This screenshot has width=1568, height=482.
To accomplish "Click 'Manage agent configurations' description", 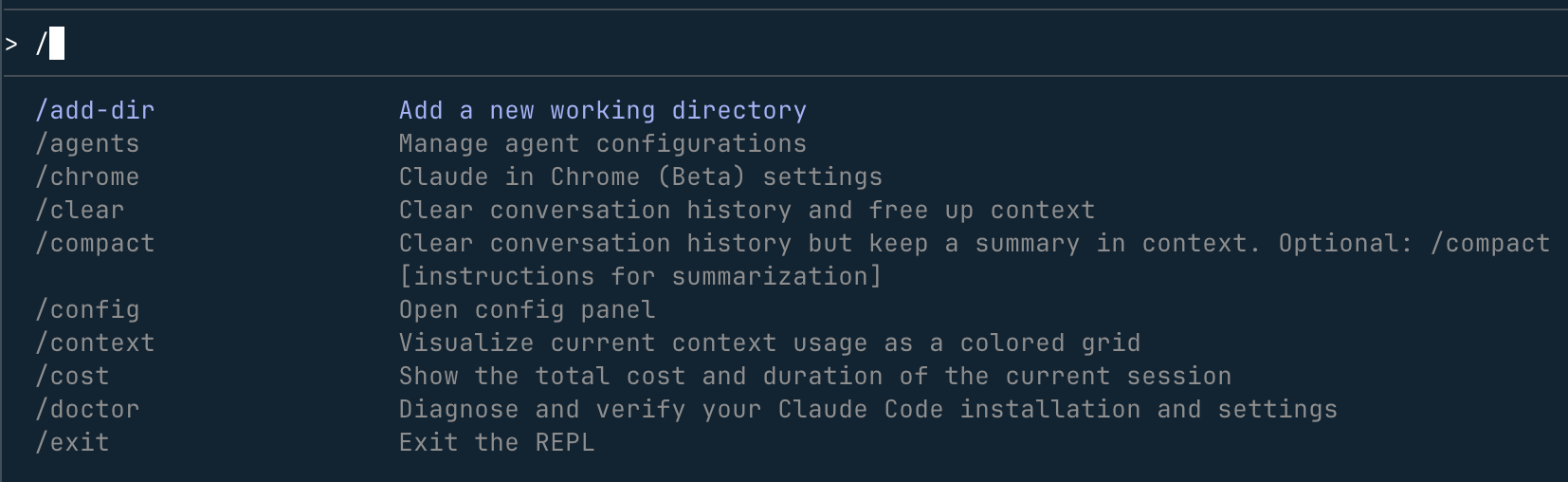I will coord(602,144).
